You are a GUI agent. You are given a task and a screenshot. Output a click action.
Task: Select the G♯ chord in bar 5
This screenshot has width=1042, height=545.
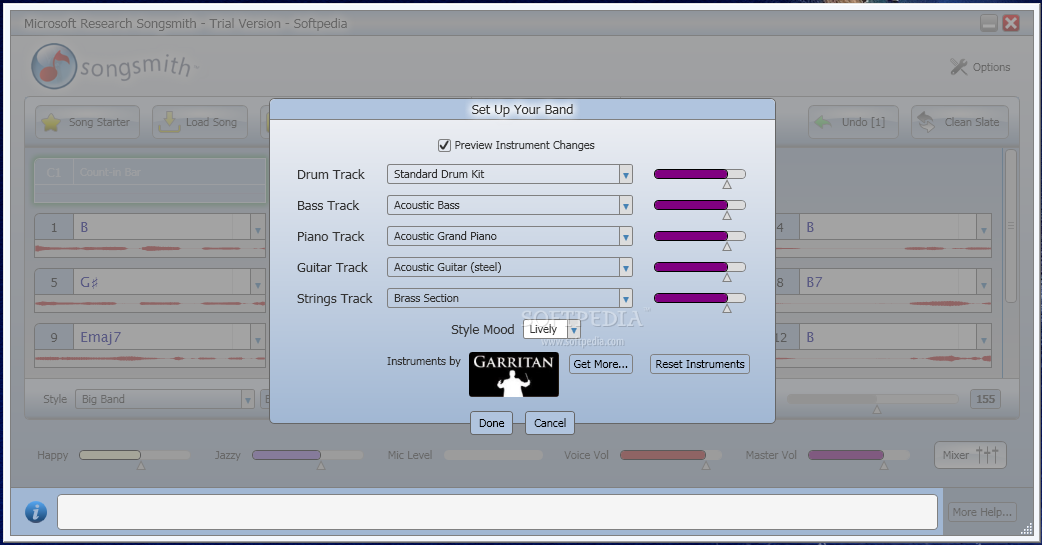[89, 282]
